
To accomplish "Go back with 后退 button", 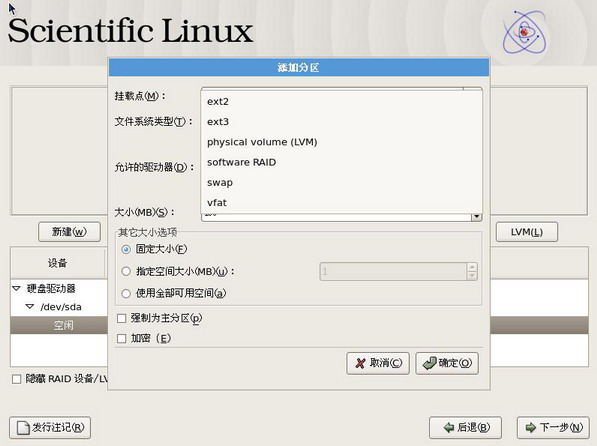I will [x=465, y=427].
